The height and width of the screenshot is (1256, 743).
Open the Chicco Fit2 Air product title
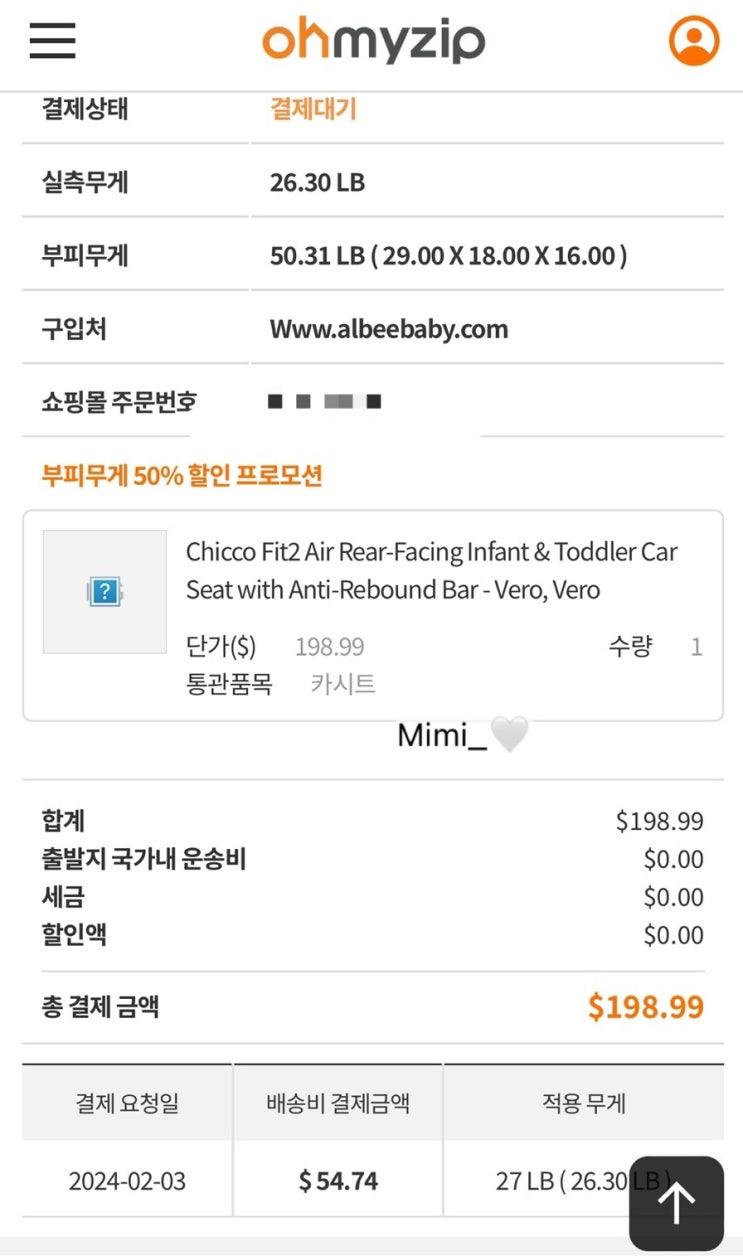tap(431, 570)
